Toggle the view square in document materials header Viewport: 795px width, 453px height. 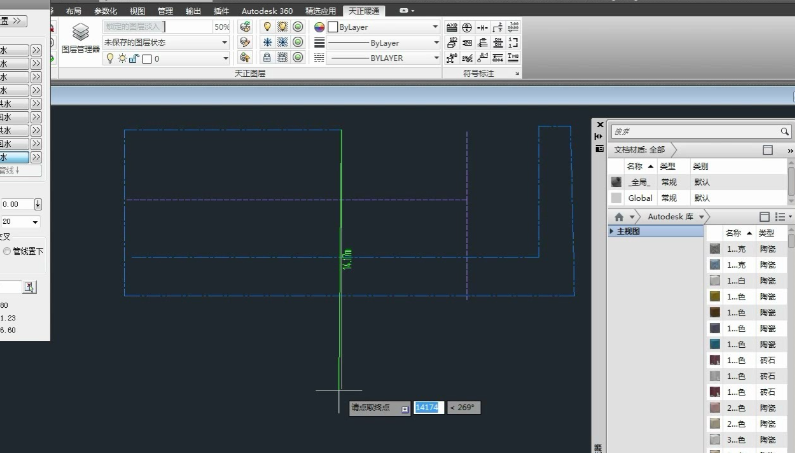[767, 149]
